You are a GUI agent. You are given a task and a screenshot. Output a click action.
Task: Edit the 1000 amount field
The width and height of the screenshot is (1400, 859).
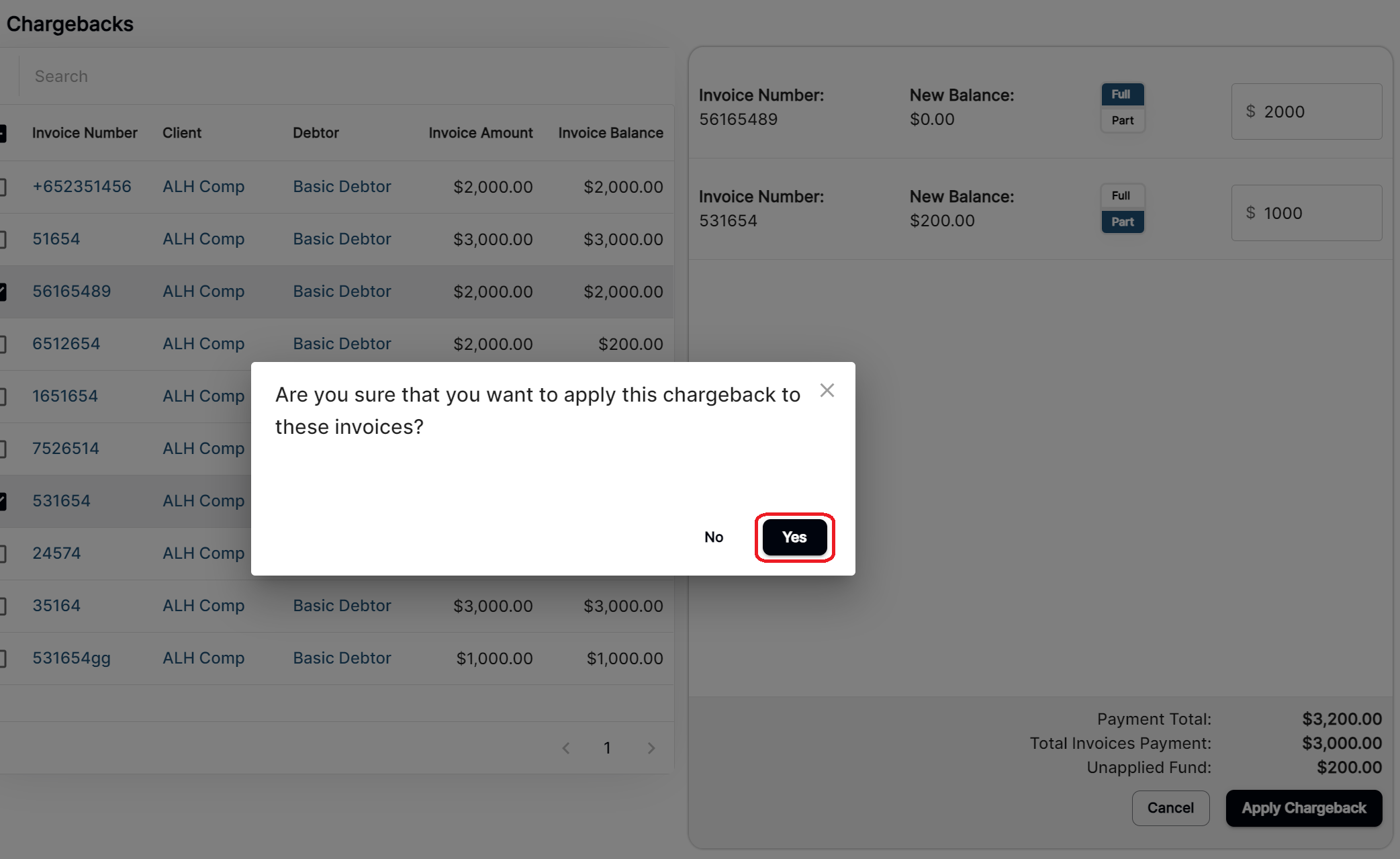(1307, 213)
